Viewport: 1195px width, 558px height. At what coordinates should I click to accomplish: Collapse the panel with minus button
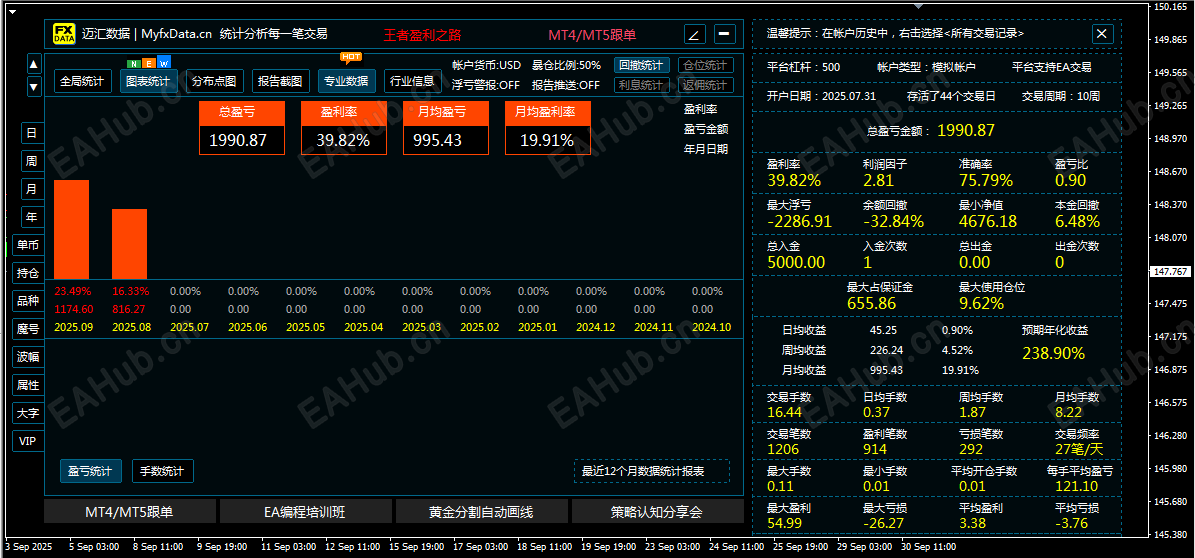tap(725, 34)
